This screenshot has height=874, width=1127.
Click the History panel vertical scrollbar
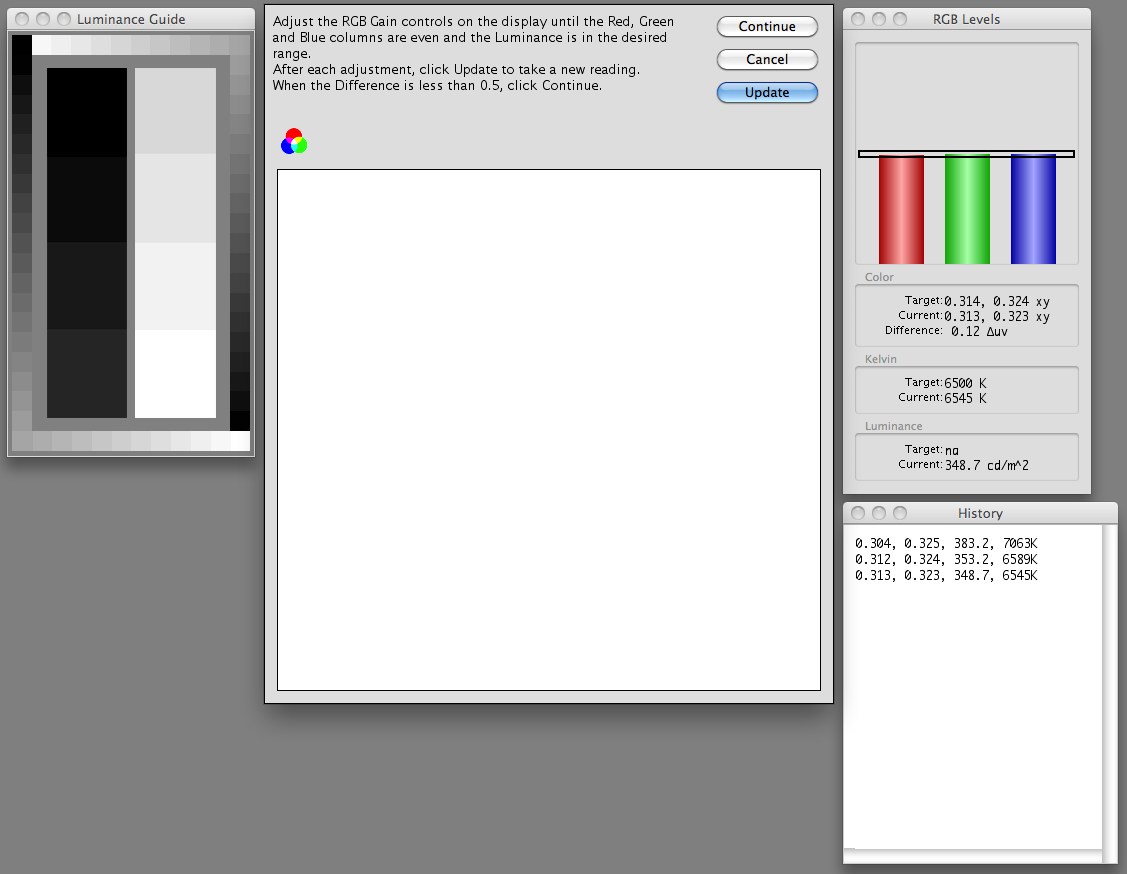(x=1109, y=690)
